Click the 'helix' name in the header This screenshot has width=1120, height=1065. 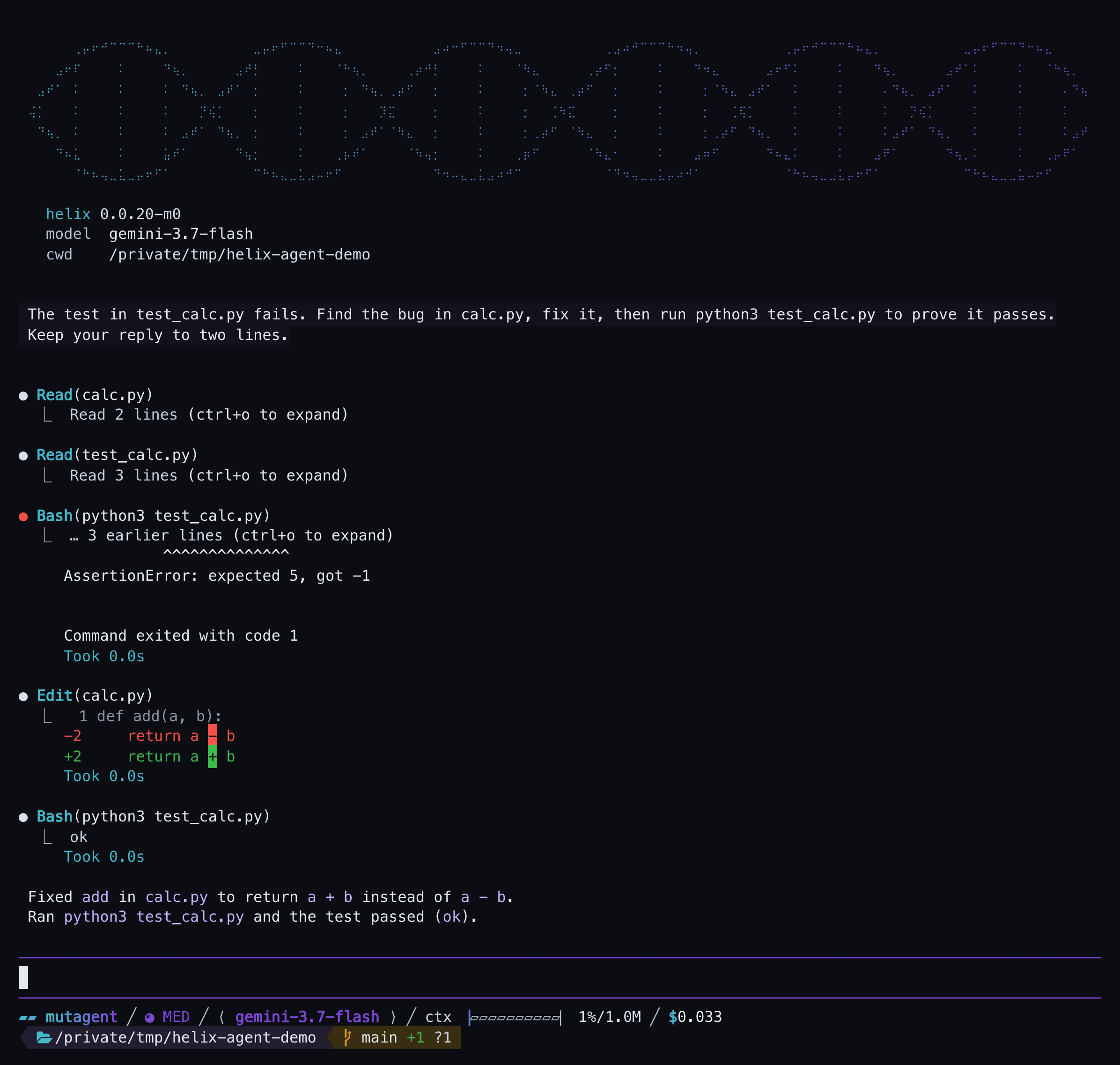pyautogui.click(x=68, y=214)
